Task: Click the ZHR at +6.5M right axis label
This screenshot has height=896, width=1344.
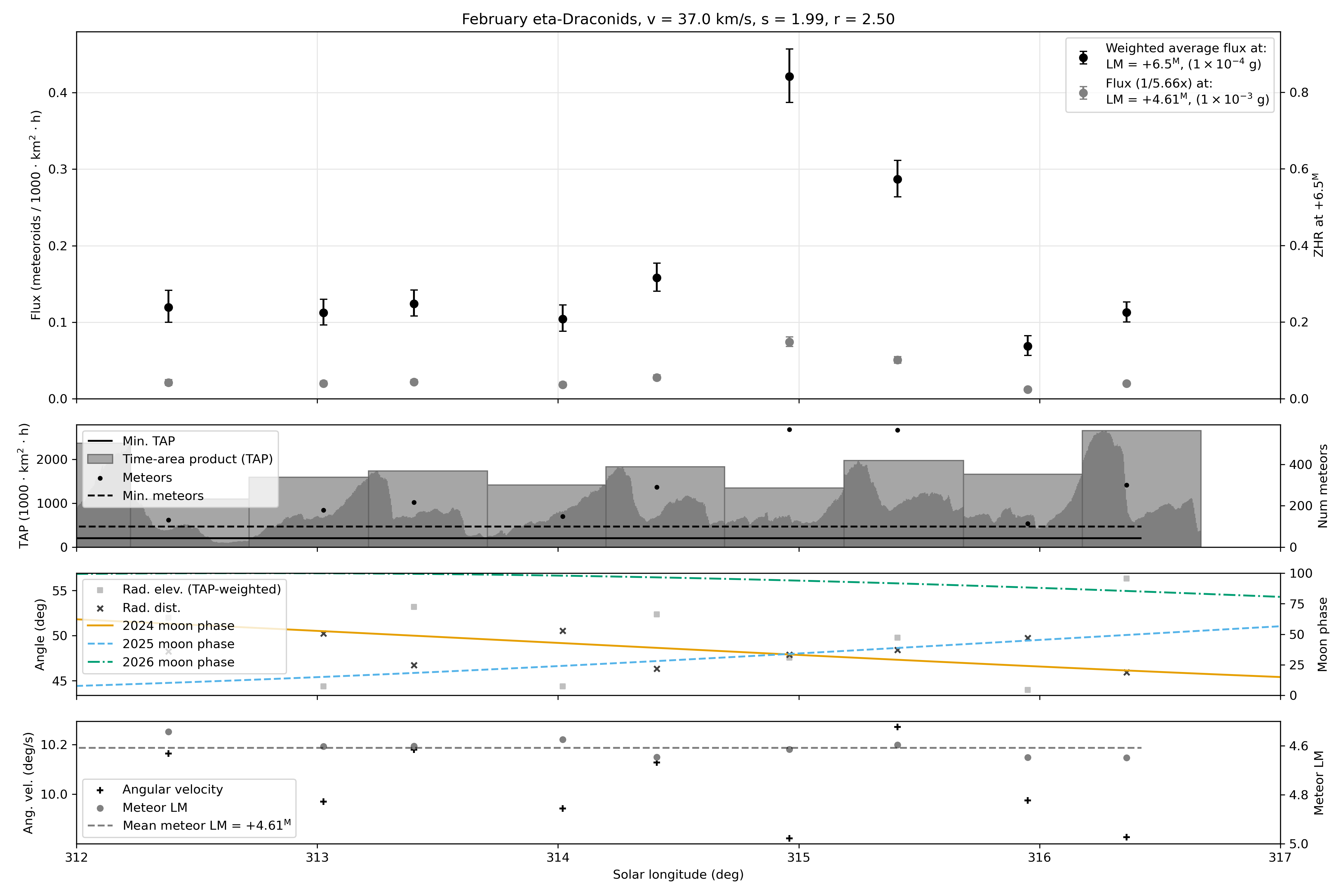Action: [1318, 215]
